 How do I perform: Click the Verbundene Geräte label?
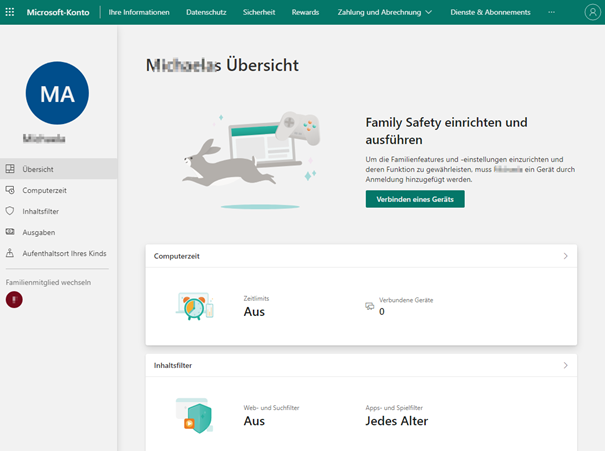click(406, 300)
